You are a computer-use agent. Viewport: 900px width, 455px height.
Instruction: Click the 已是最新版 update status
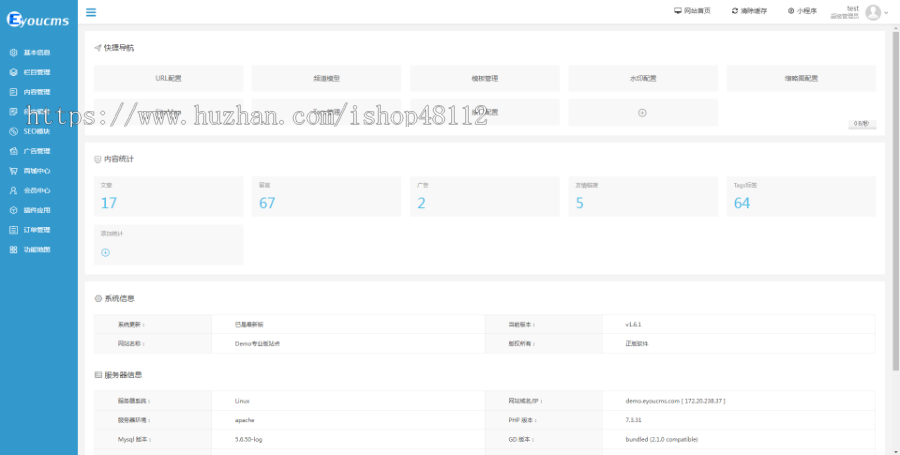(x=249, y=325)
